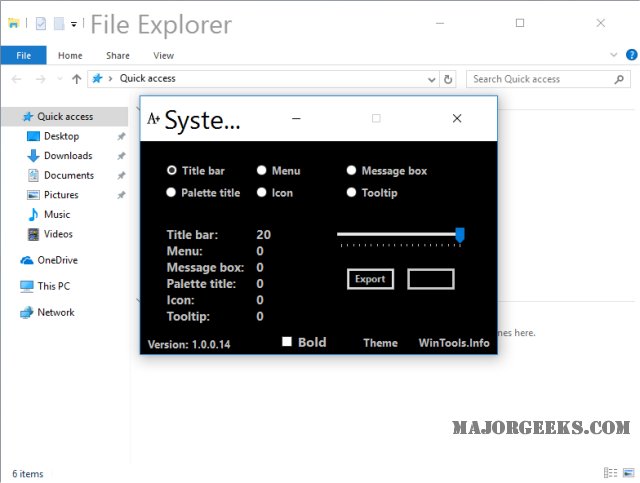Image resolution: width=640 pixels, height=483 pixels.
Task: Click the A+ System Font Size app icon
Action: click(x=153, y=119)
